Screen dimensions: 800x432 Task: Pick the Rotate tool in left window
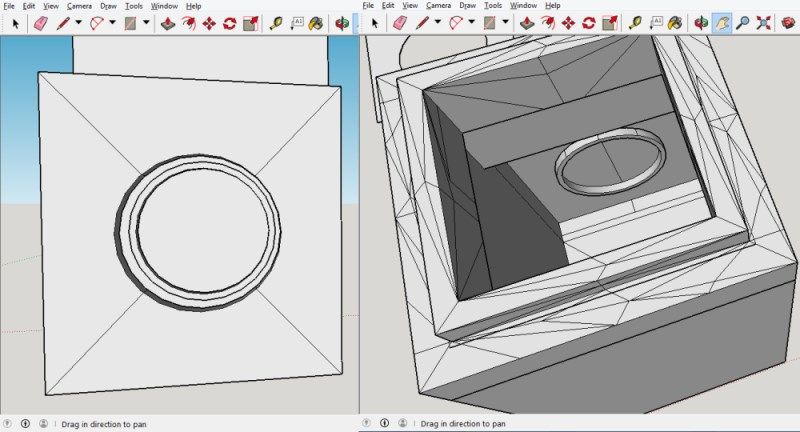[230, 23]
